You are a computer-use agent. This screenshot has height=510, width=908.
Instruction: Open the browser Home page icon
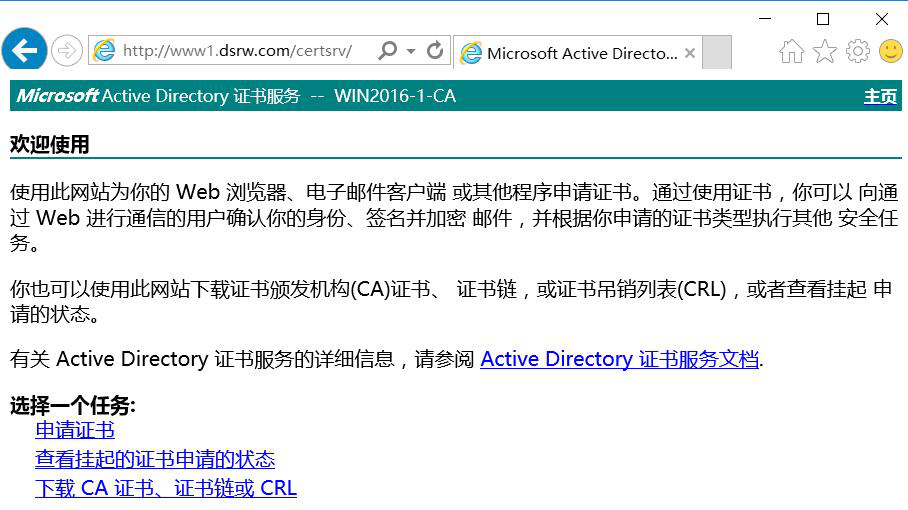coord(792,52)
